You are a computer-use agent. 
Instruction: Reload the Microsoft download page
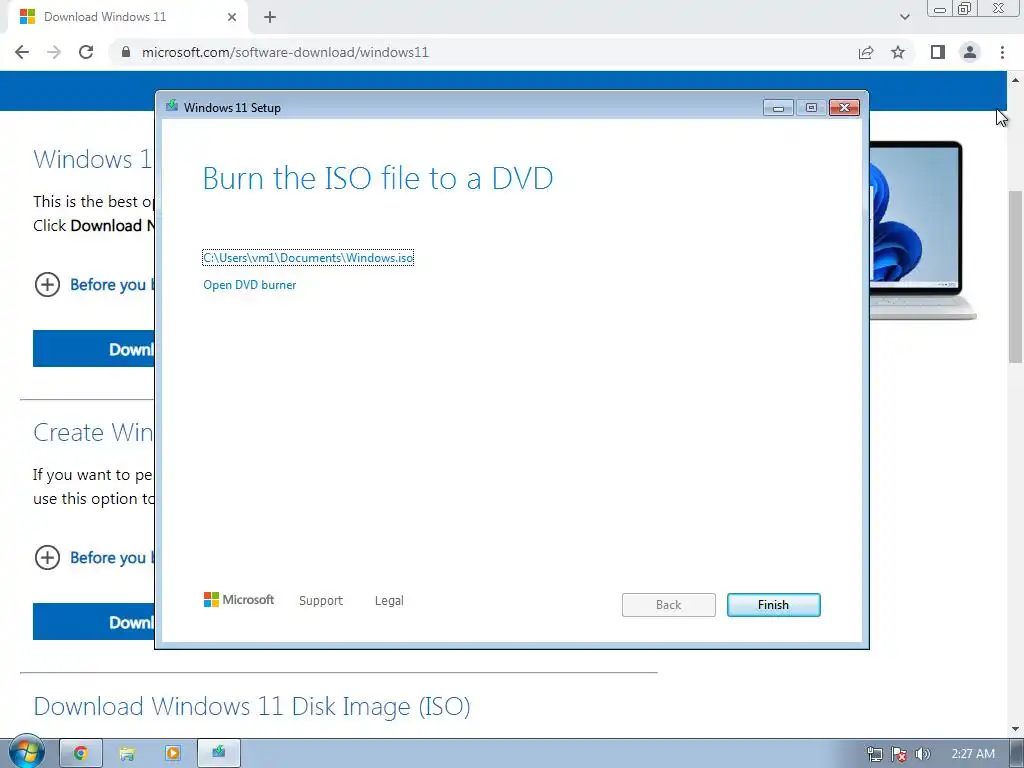pos(86,52)
